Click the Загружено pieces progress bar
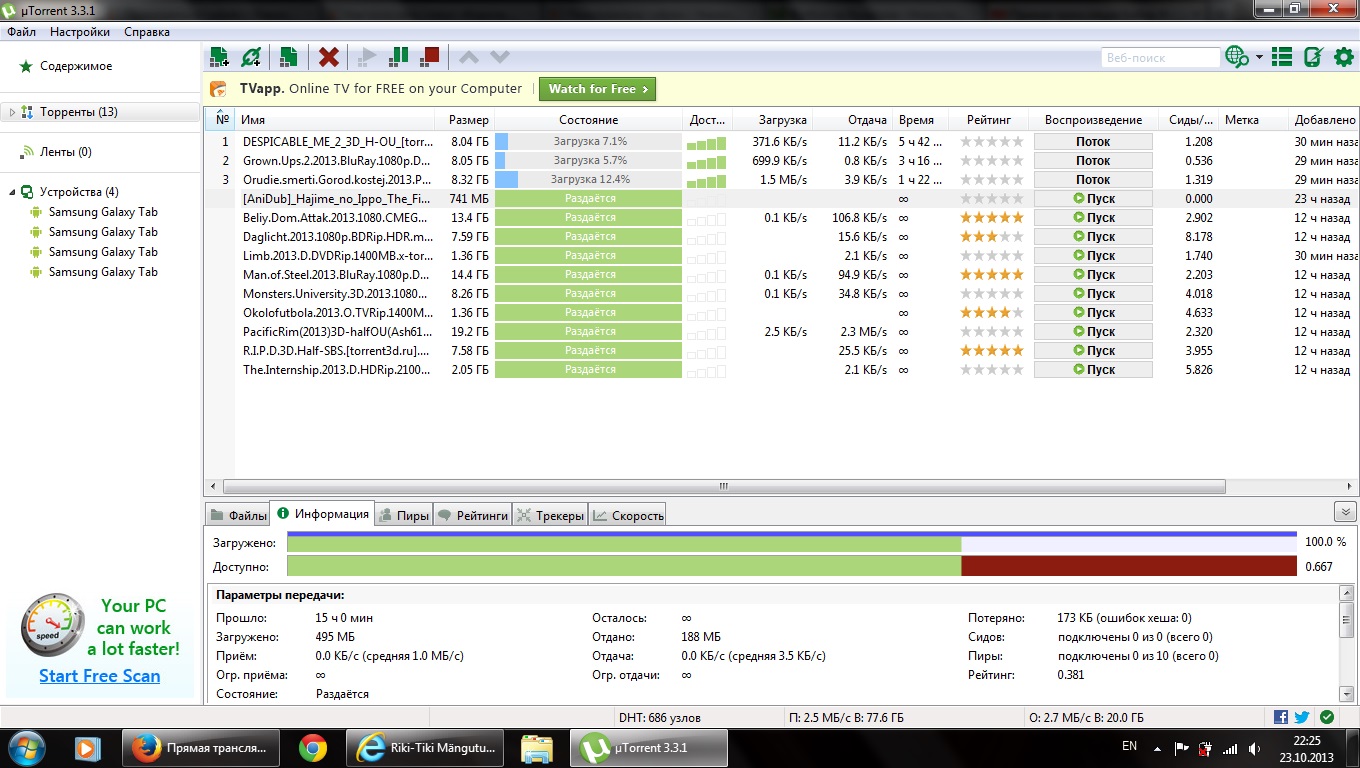Image resolution: width=1360 pixels, height=768 pixels. click(792, 542)
